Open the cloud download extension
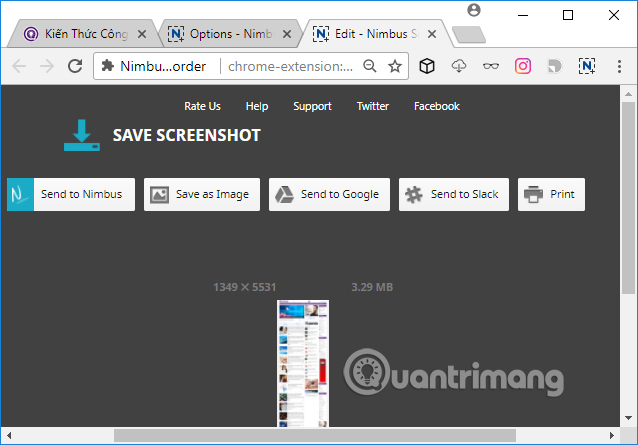 (459, 66)
